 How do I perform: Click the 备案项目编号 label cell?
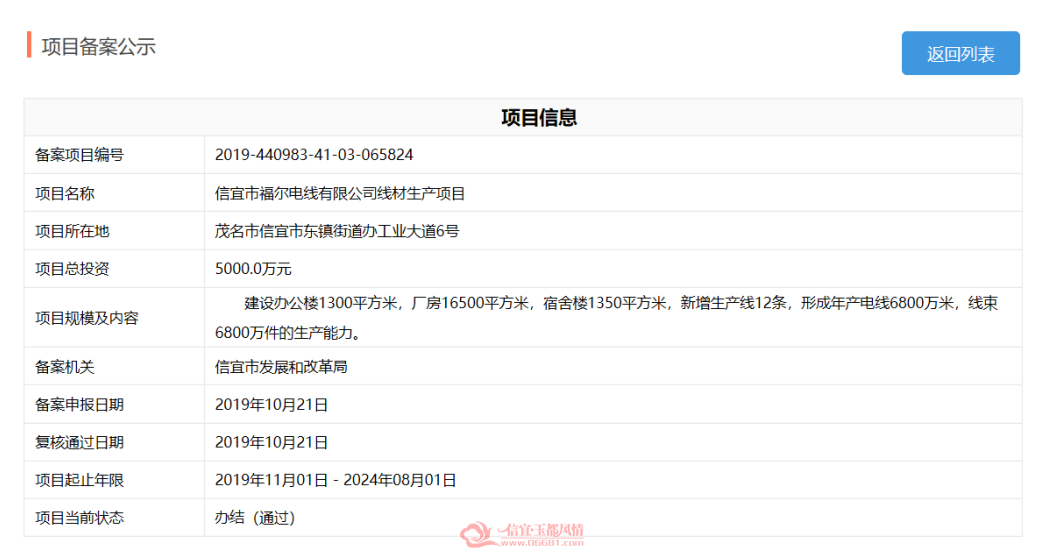coord(114,155)
